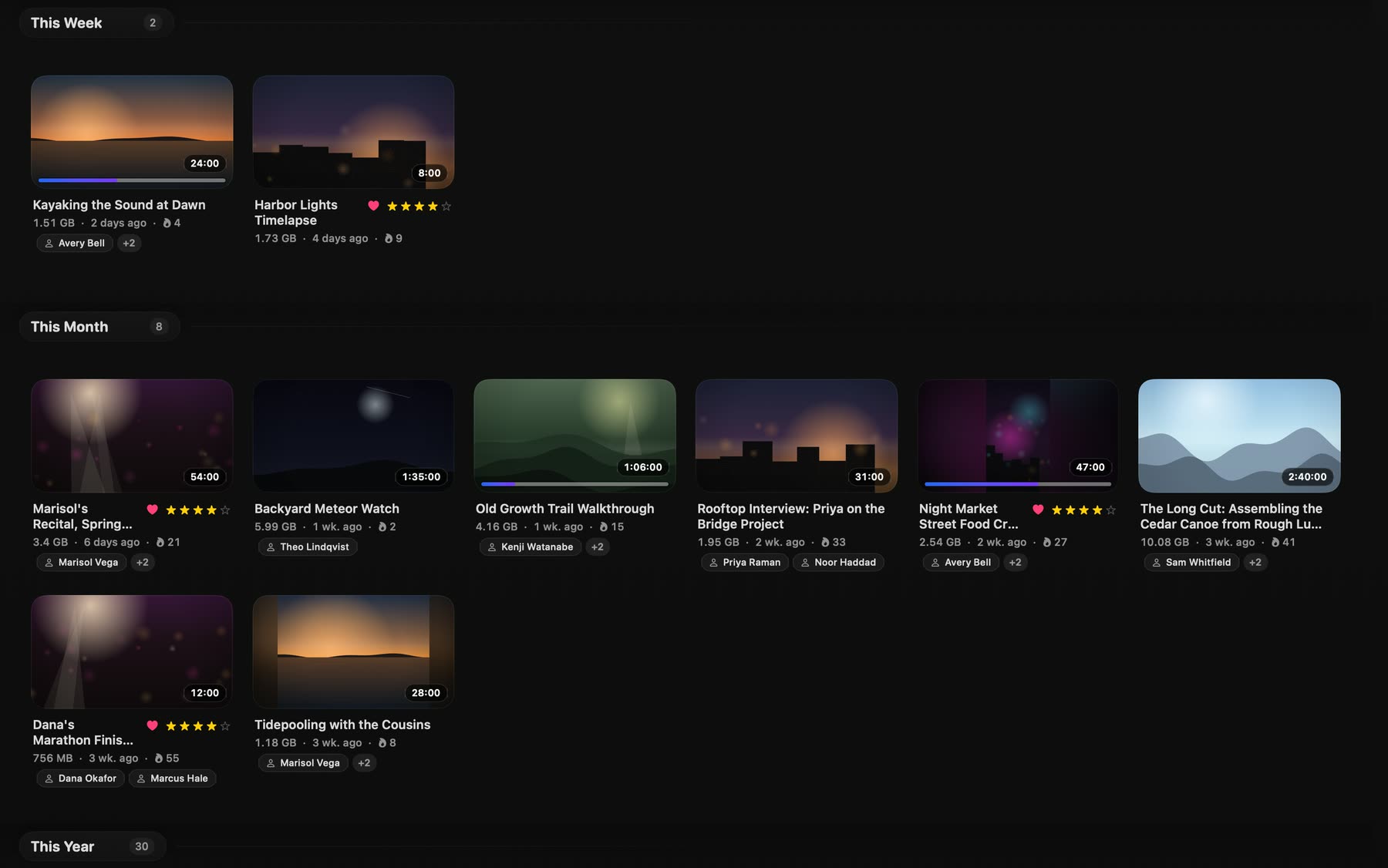Image resolution: width=1388 pixels, height=868 pixels.
Task: Collapse the This Week section header
Action: click(x=96, y=23)
